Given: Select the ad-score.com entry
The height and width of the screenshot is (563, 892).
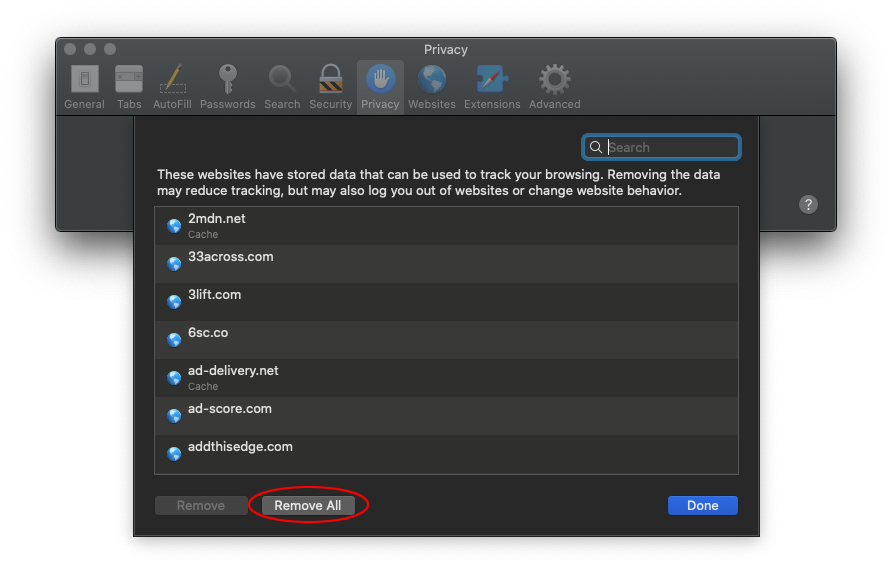Looking at the screenshot, I should coord(447,416).
